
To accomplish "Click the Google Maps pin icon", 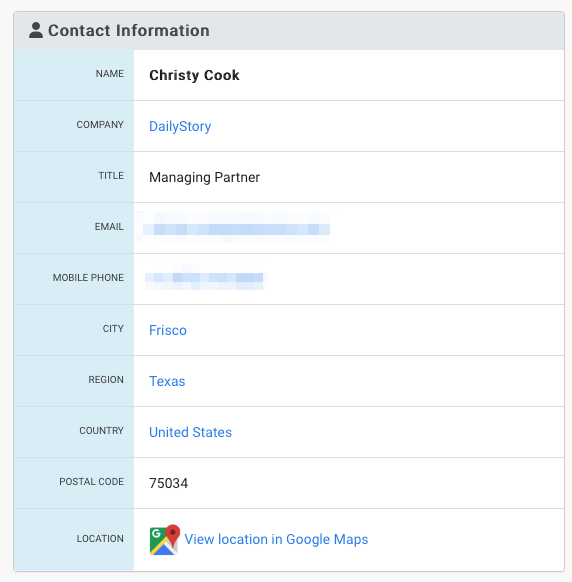I will [164, 539].
